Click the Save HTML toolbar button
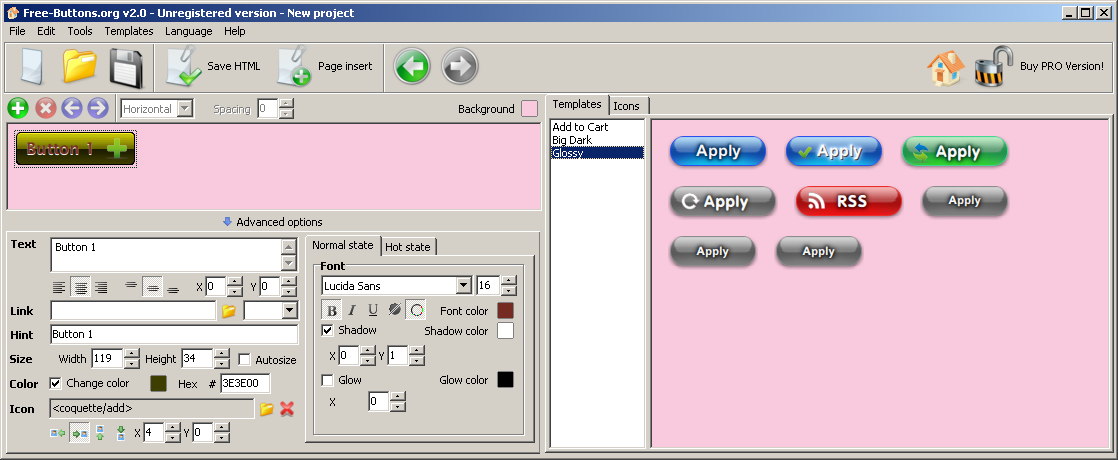The width and height of the screenshot is (1118, 460). click(x=213, y=66)
